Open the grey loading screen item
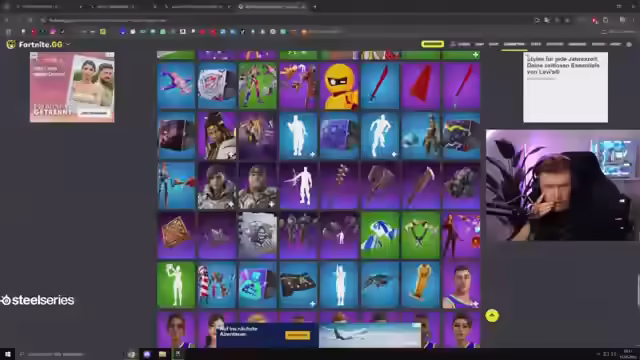 pos(258,236)
